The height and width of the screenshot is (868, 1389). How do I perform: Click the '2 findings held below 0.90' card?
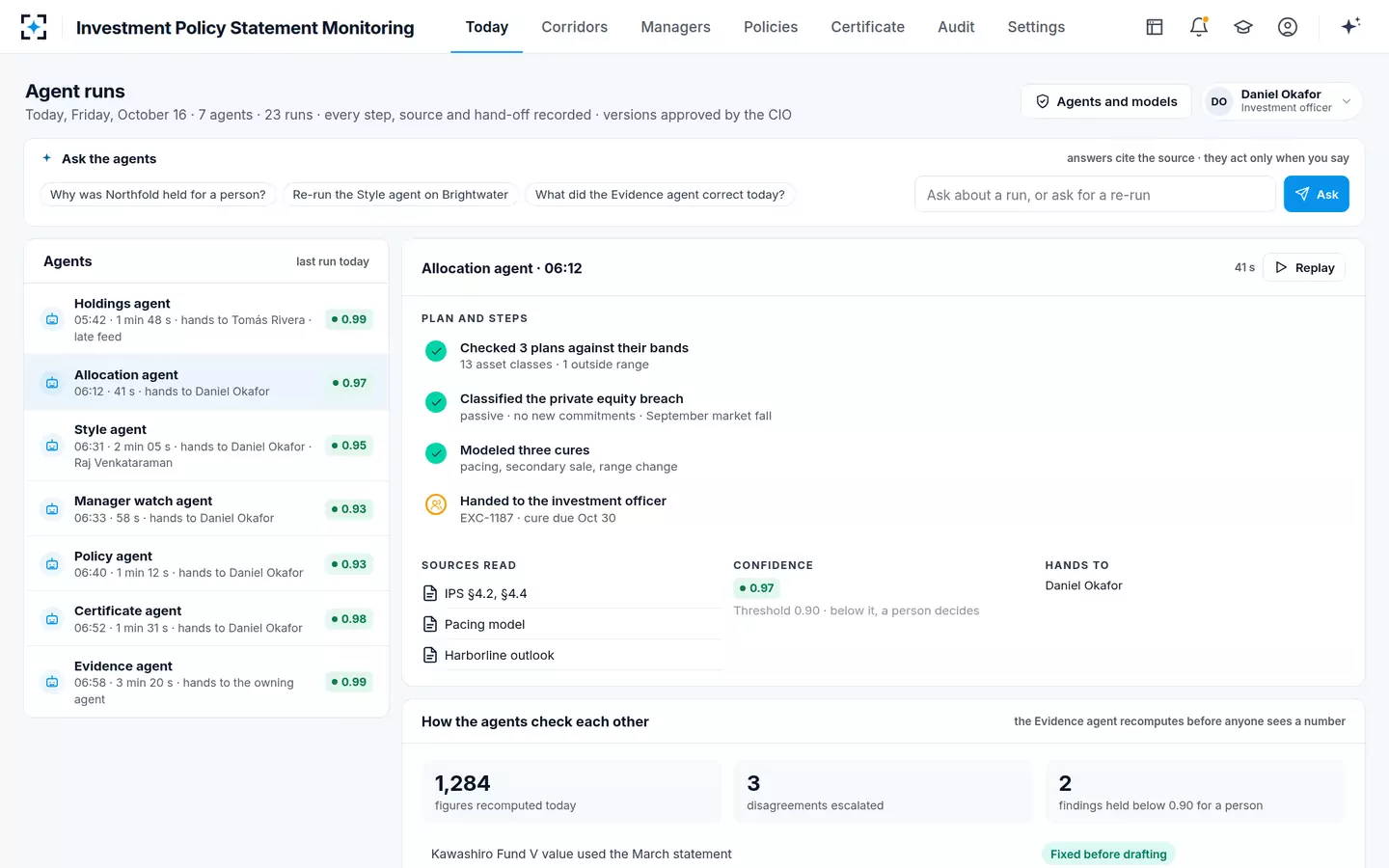point(1195,792)
